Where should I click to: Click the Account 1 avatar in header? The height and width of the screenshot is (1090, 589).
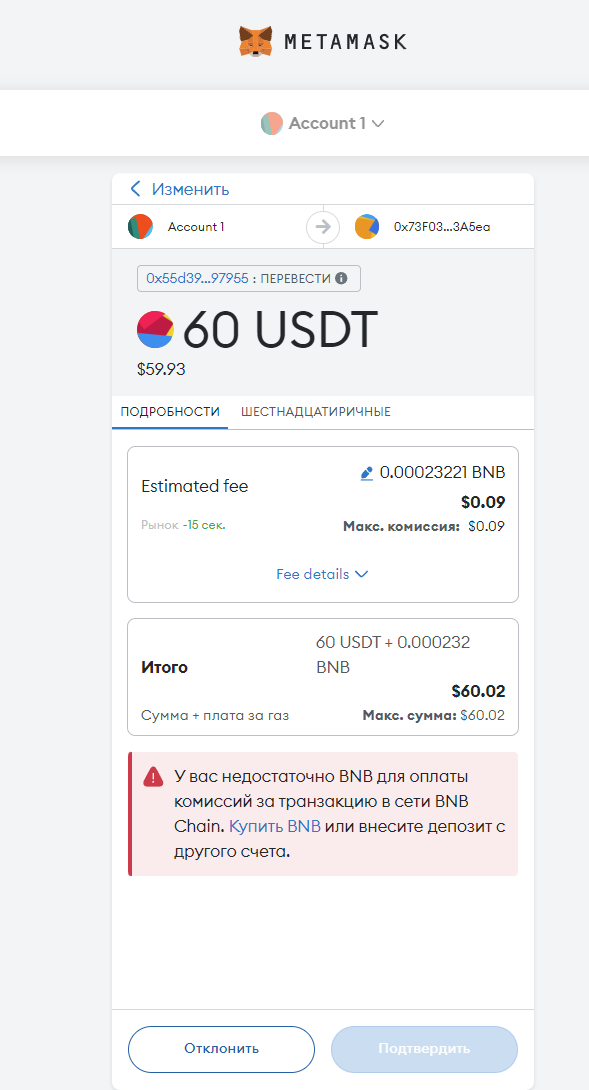pos(271,124)
